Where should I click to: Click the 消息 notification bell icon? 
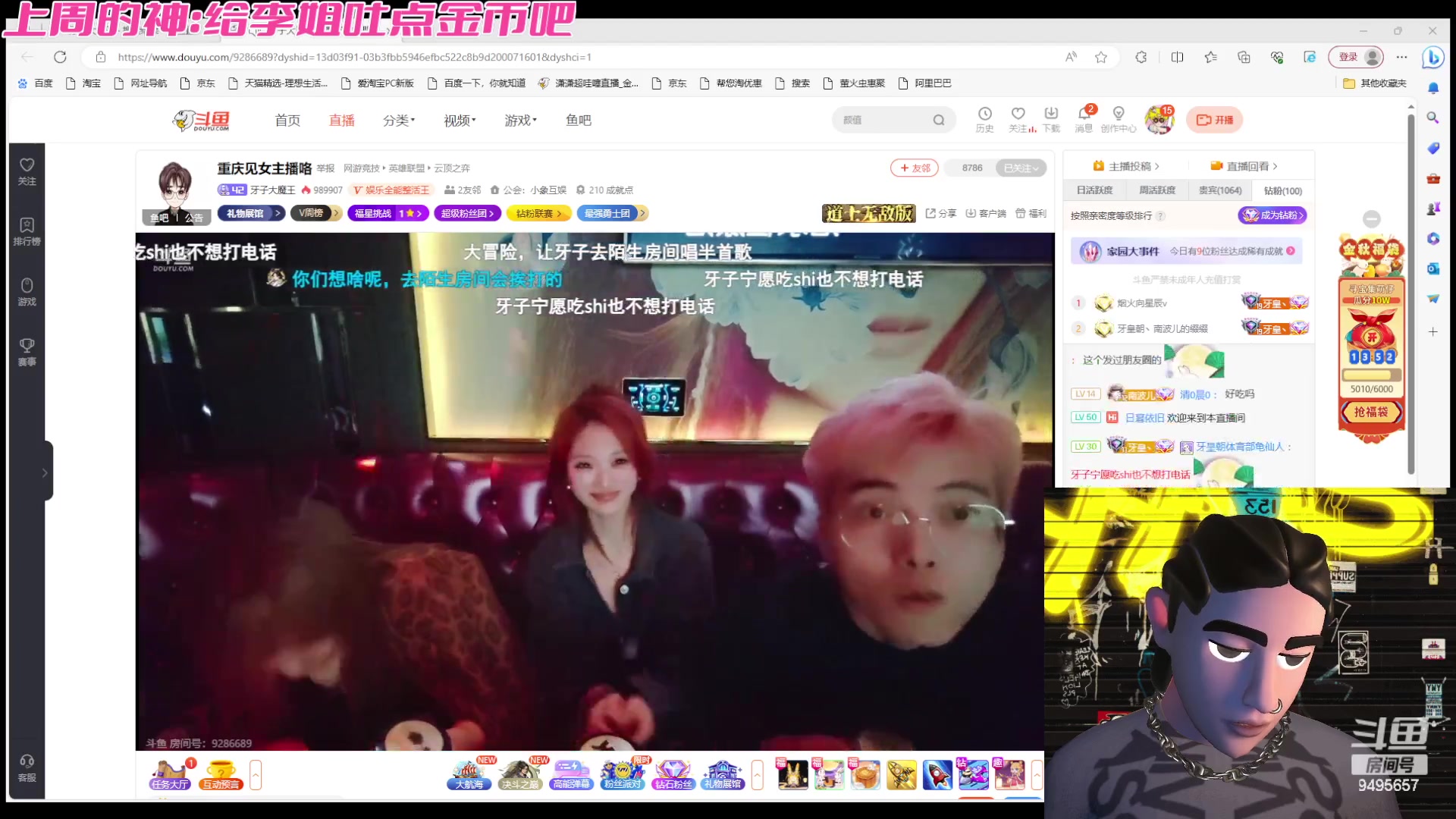coord(1084,115)
